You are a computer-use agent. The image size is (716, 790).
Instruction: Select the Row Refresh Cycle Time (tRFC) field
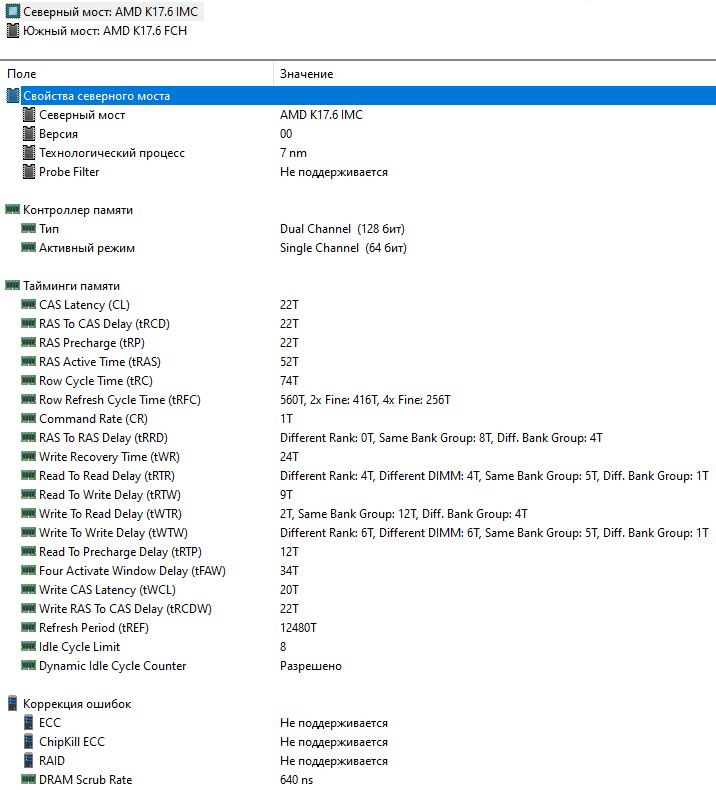(x=120, y=400)
